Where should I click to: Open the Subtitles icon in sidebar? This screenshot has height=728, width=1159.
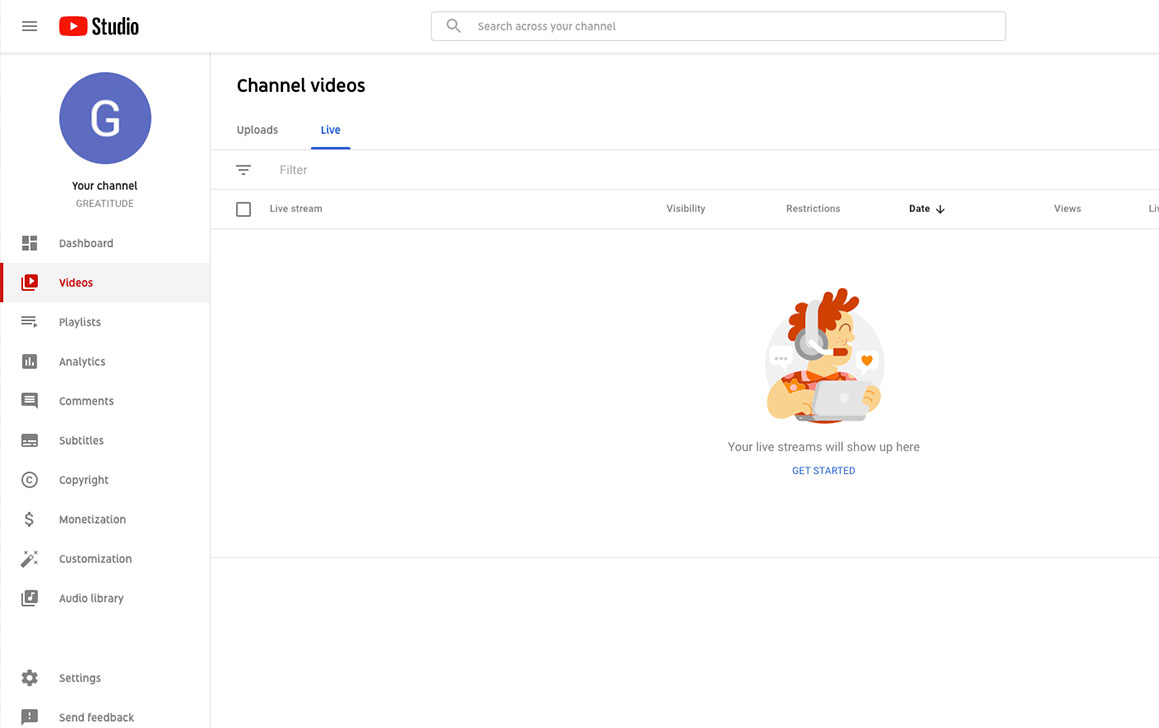point(30,441)
